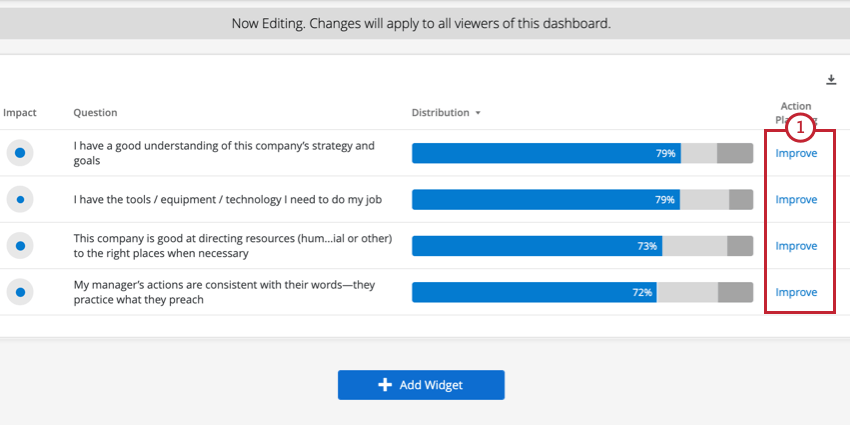Click Improve for tools/equipment question

pyautogui.click(x=796, y=199)
